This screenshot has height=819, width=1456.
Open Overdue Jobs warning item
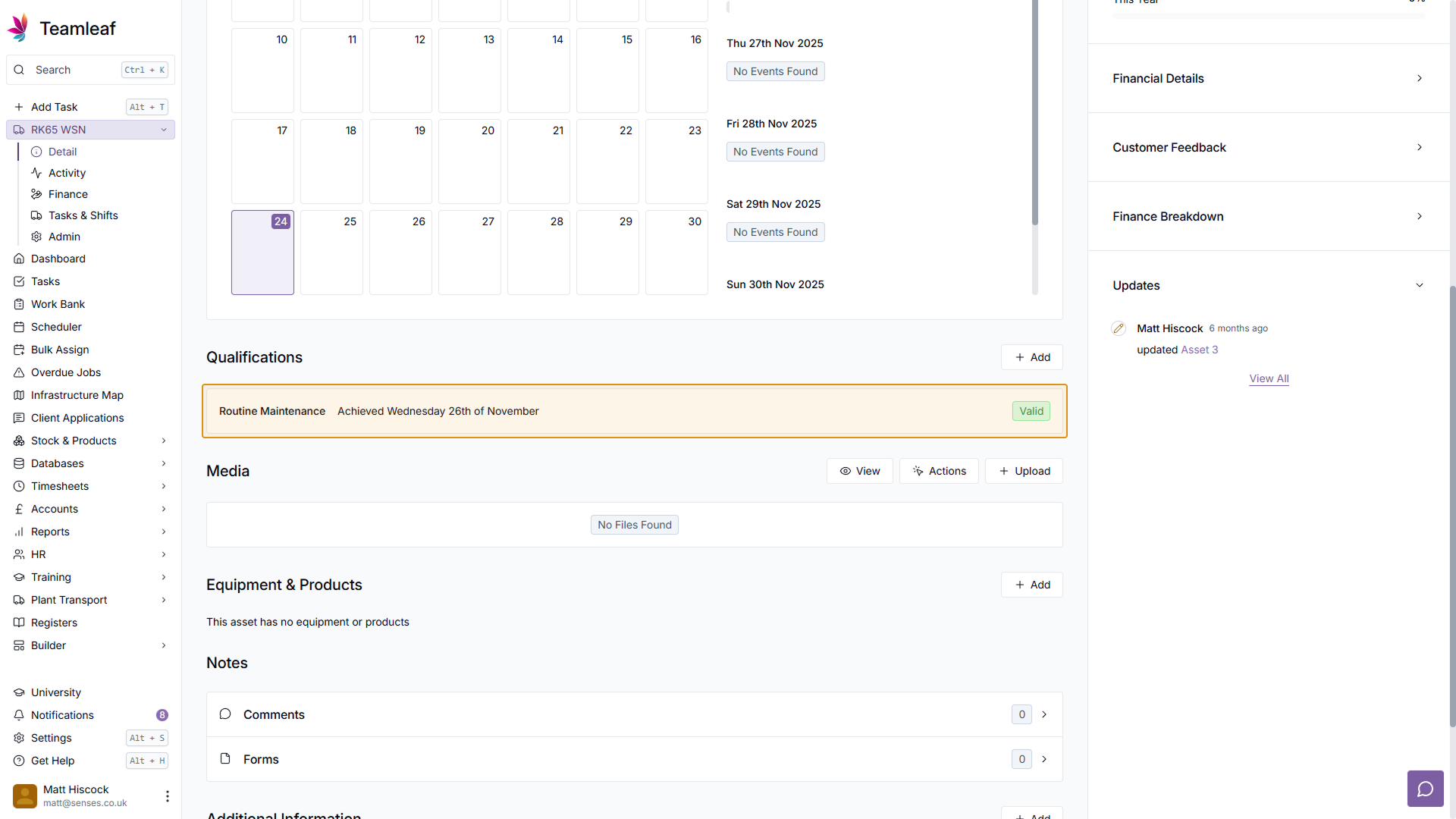click(x=66, y=372)
